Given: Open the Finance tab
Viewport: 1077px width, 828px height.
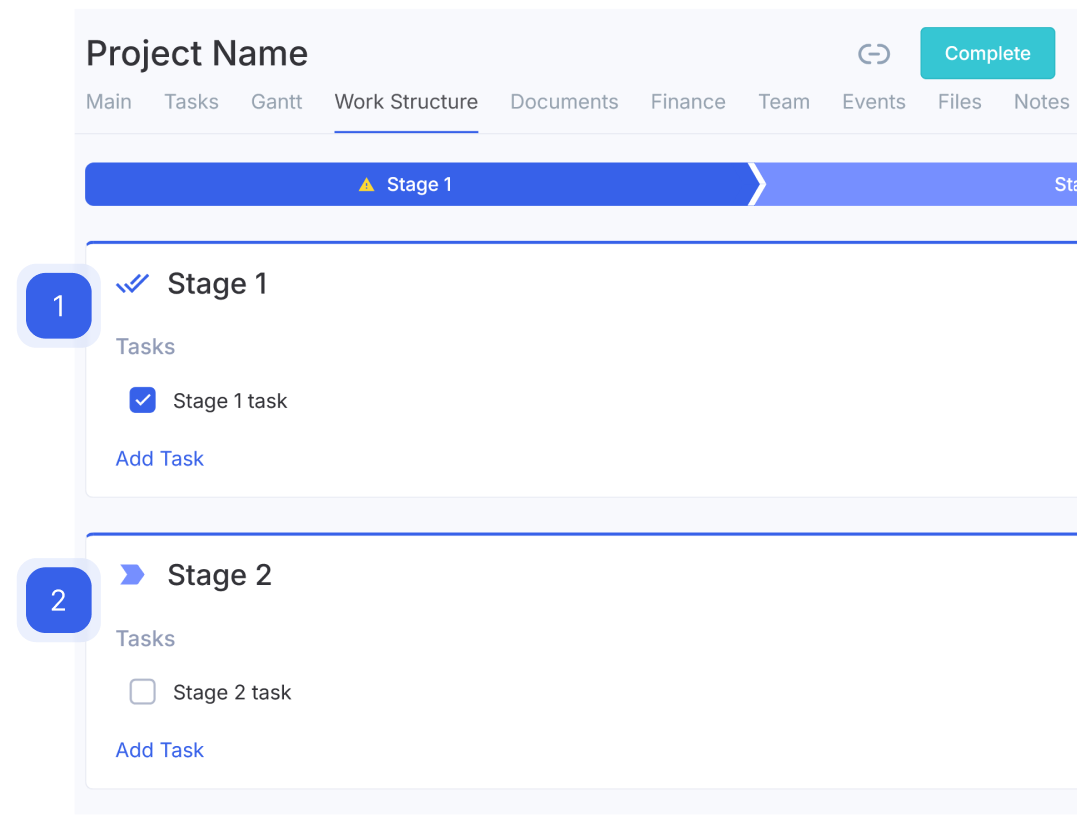Looking at the screenshot, I should [688, 102].
